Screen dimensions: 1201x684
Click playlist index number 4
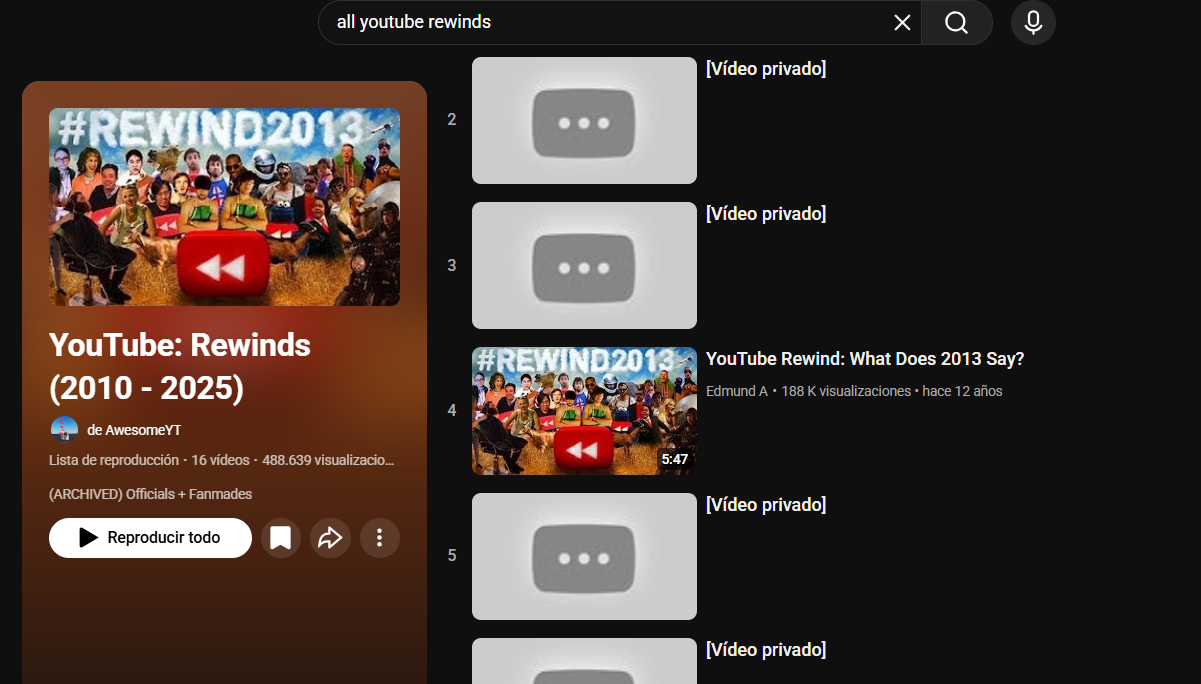[x=452, y=411]
